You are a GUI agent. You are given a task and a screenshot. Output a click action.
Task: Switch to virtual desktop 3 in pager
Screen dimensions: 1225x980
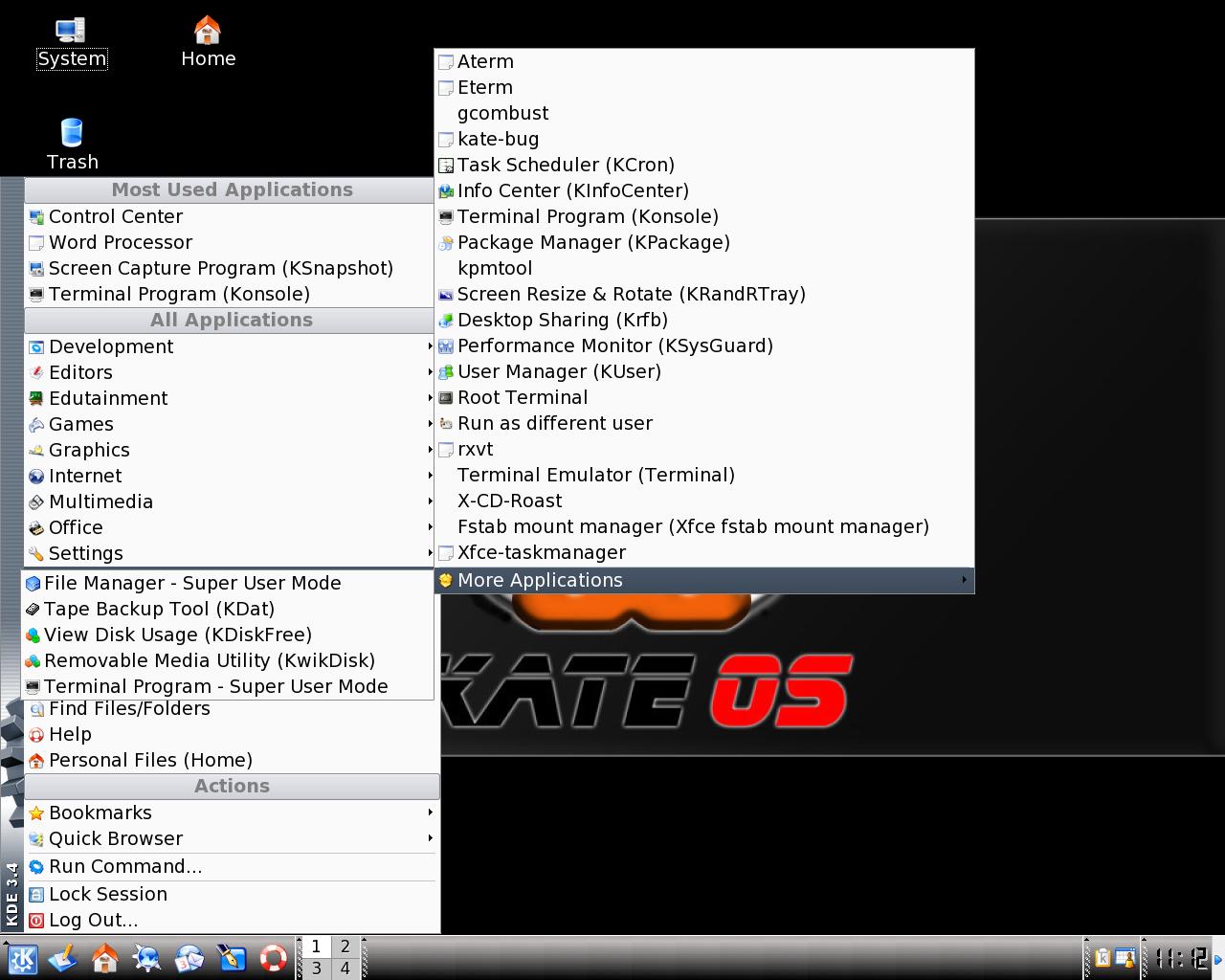(316, 969)
